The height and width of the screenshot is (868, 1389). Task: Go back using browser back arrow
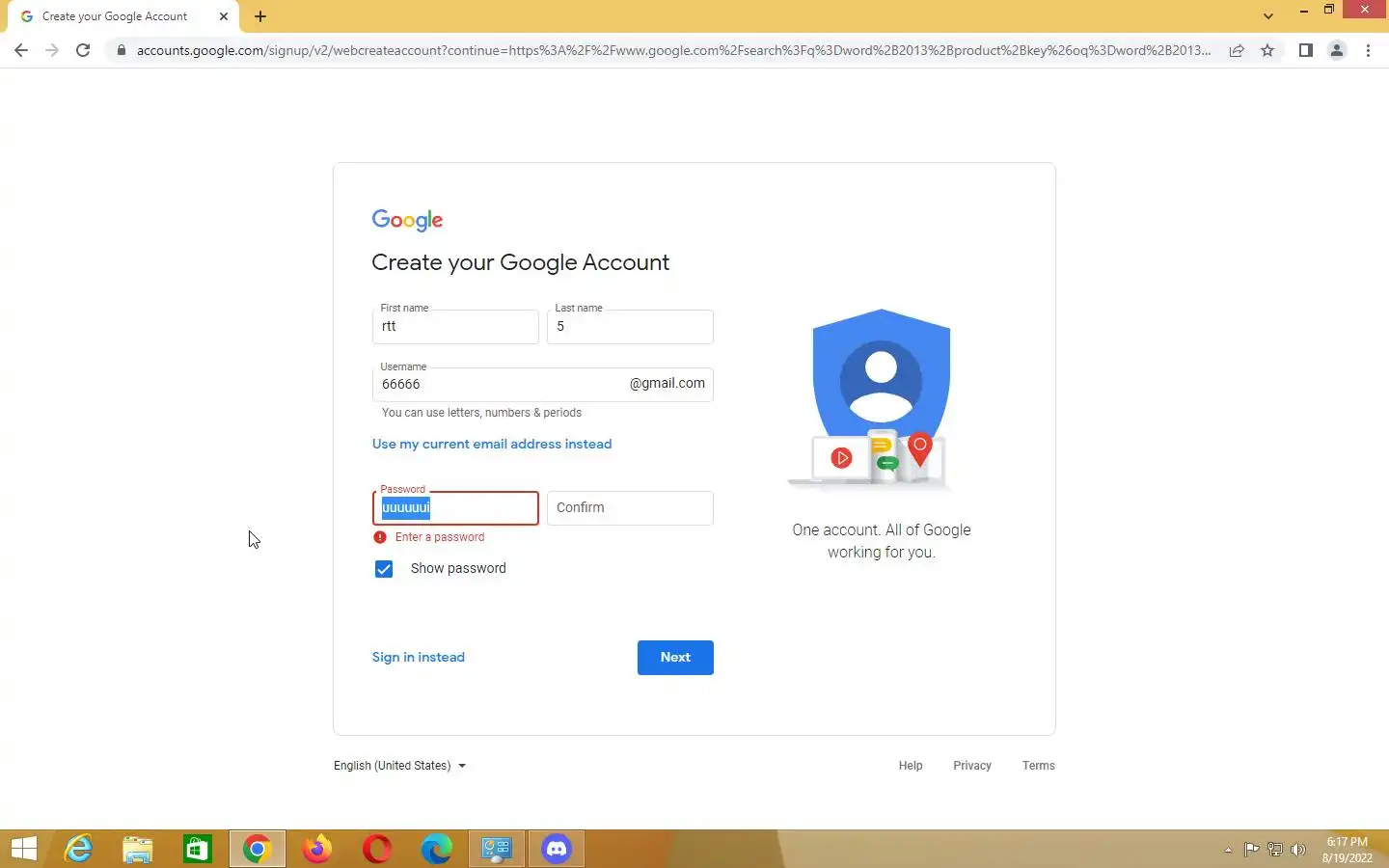click(x=21, y=50)
